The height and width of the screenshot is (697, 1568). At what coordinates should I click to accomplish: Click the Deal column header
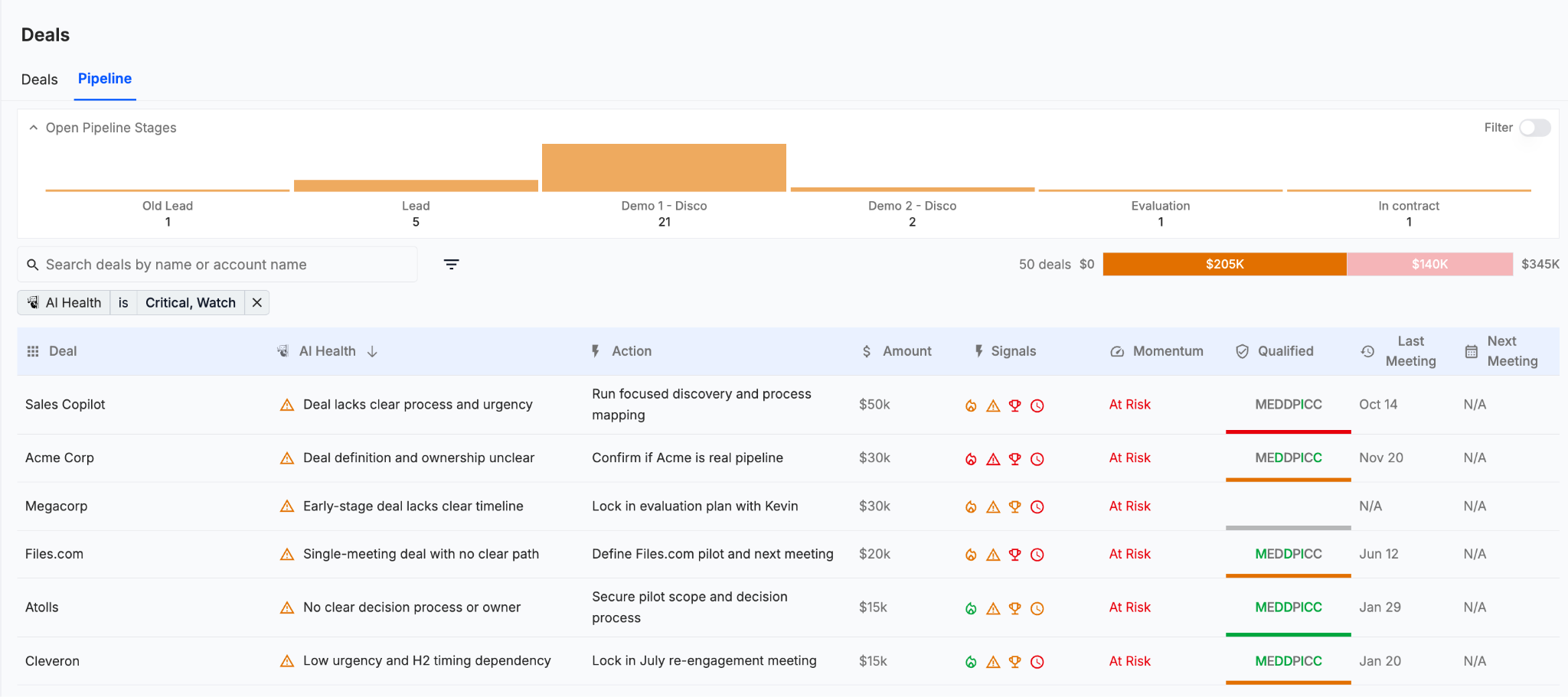click(x=63, y=351)
